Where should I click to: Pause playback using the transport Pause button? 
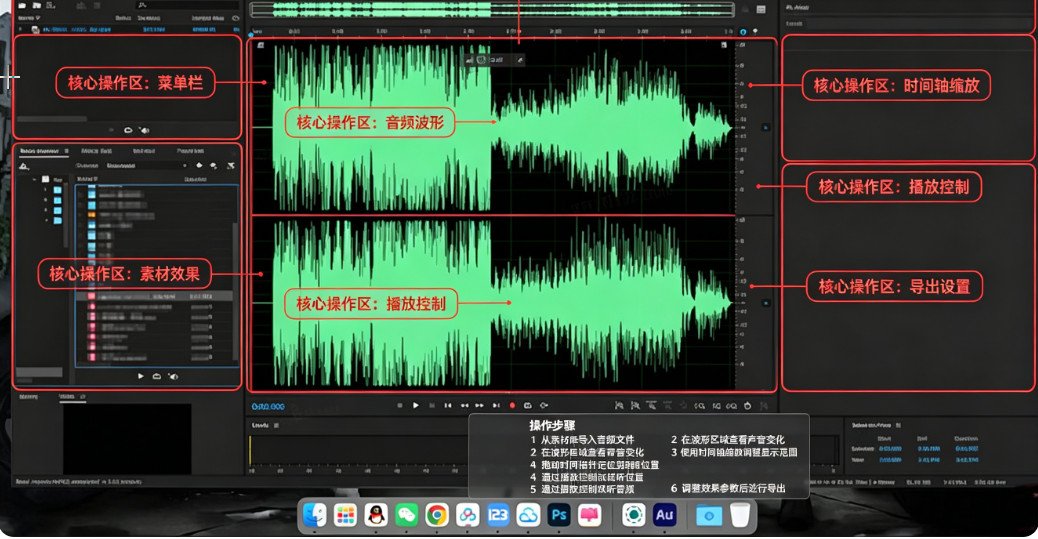click(432, 405)
